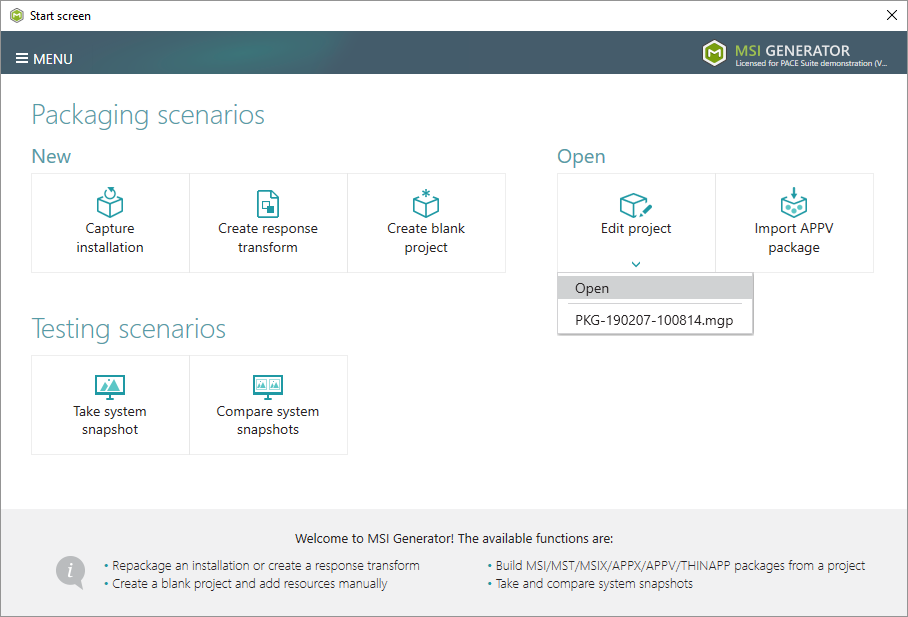Click the Import APPV package icon
Viewport: 908px width, 617px height.
(x=794, y=202)
